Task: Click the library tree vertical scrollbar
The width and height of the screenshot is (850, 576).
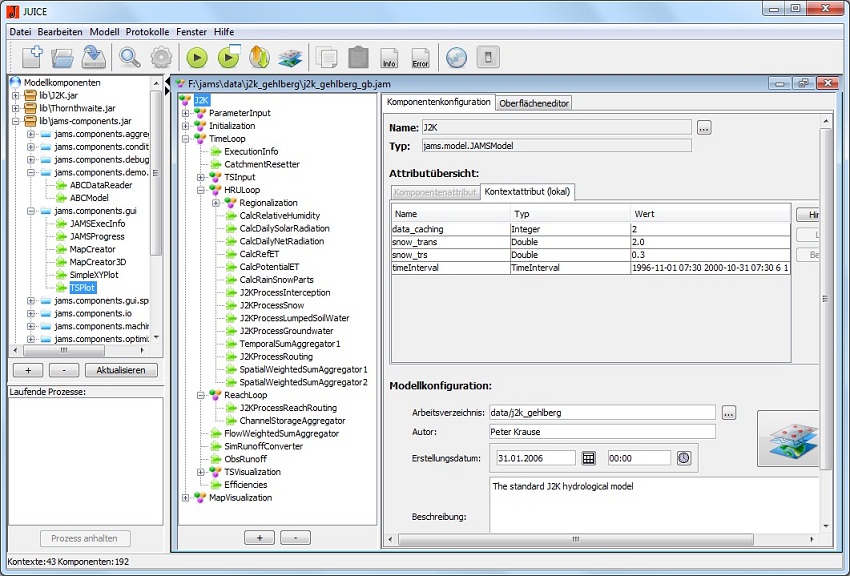Action: (x=156, y=172)
